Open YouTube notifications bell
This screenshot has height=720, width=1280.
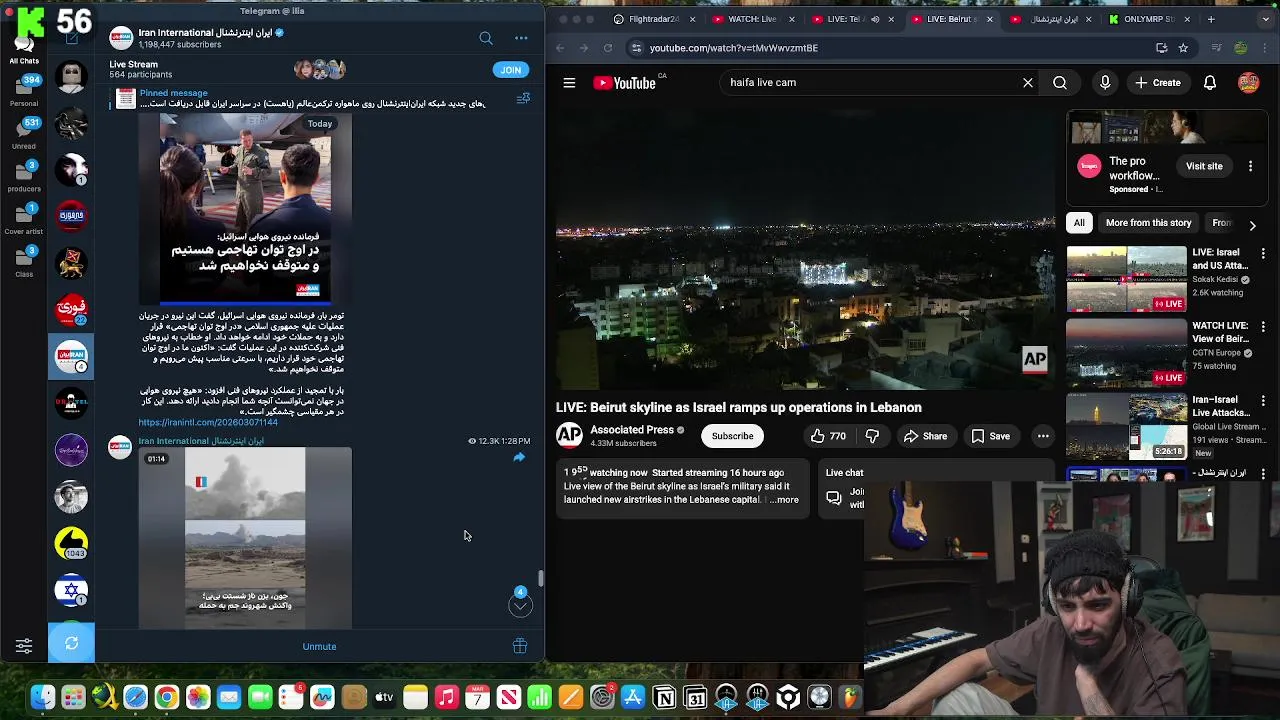coord(1210,83)
